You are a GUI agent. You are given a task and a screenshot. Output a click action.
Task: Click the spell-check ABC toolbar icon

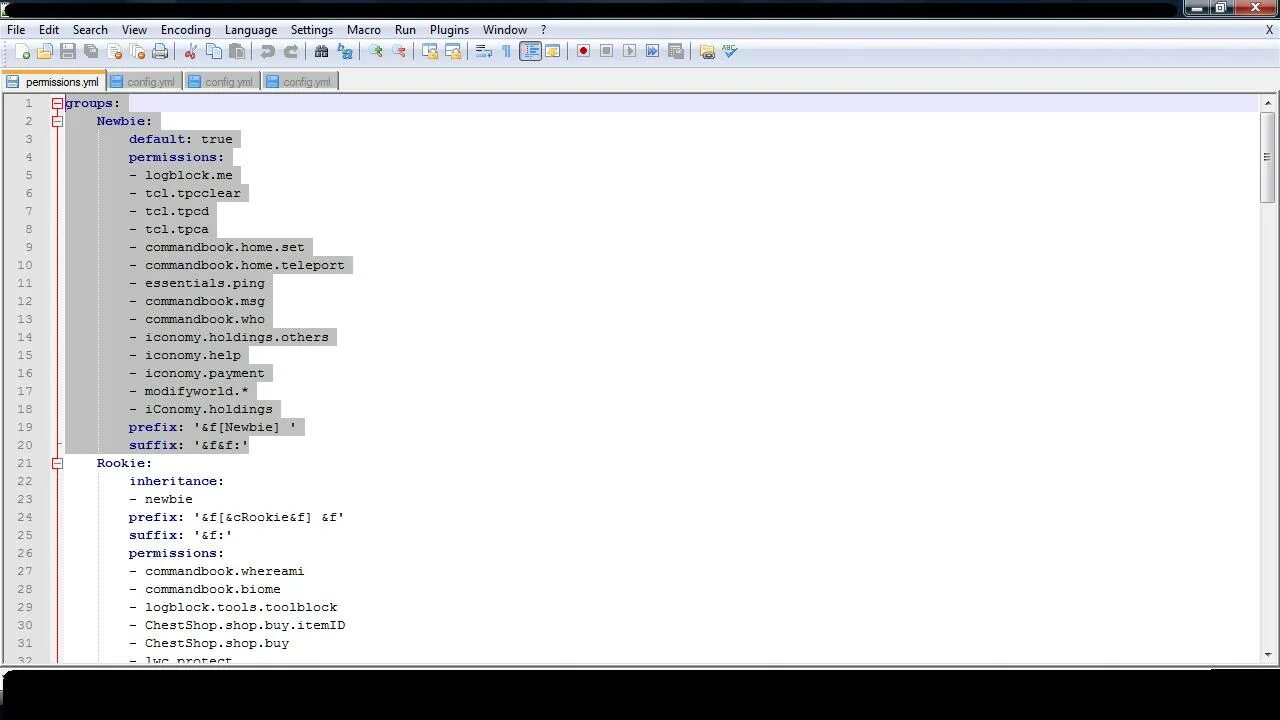tap(730, 51)
